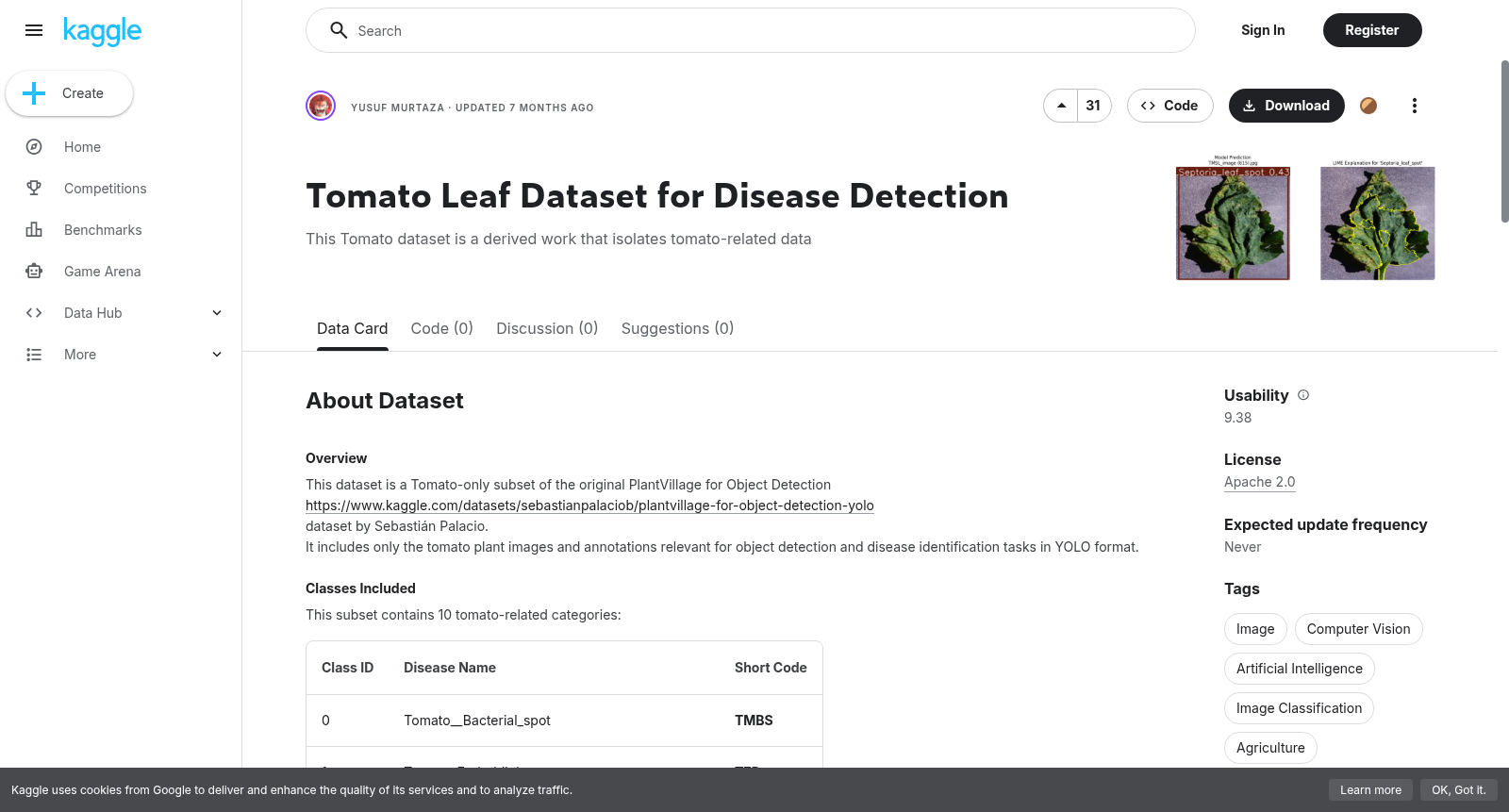Open the PlantVillage object detection URL
This screenshot has width=1509, height=812.
[x=589, y=505]
